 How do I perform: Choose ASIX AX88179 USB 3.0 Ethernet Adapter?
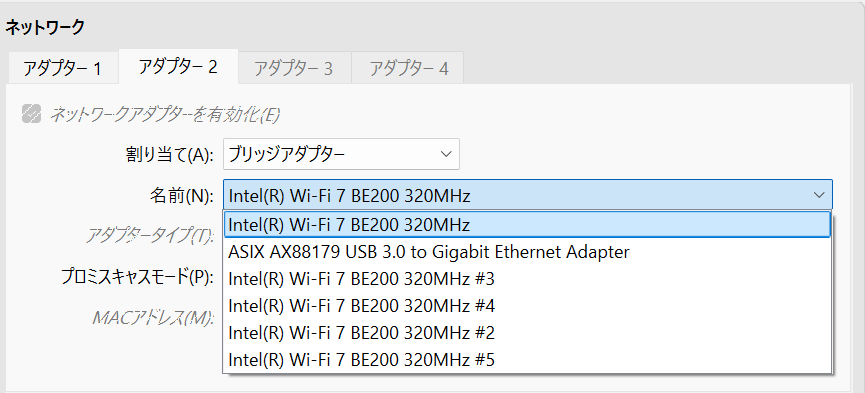click(x=527, y=252)
